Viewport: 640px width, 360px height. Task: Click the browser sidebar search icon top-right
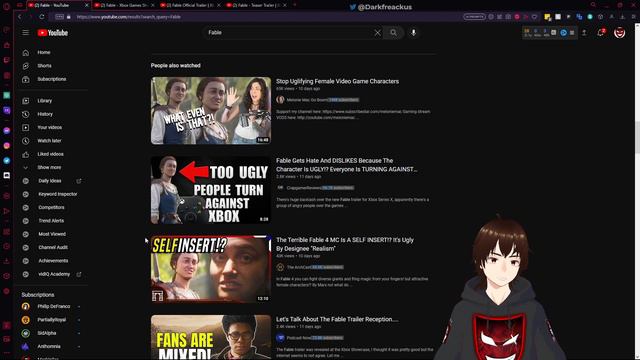click(x=593, y=5)
